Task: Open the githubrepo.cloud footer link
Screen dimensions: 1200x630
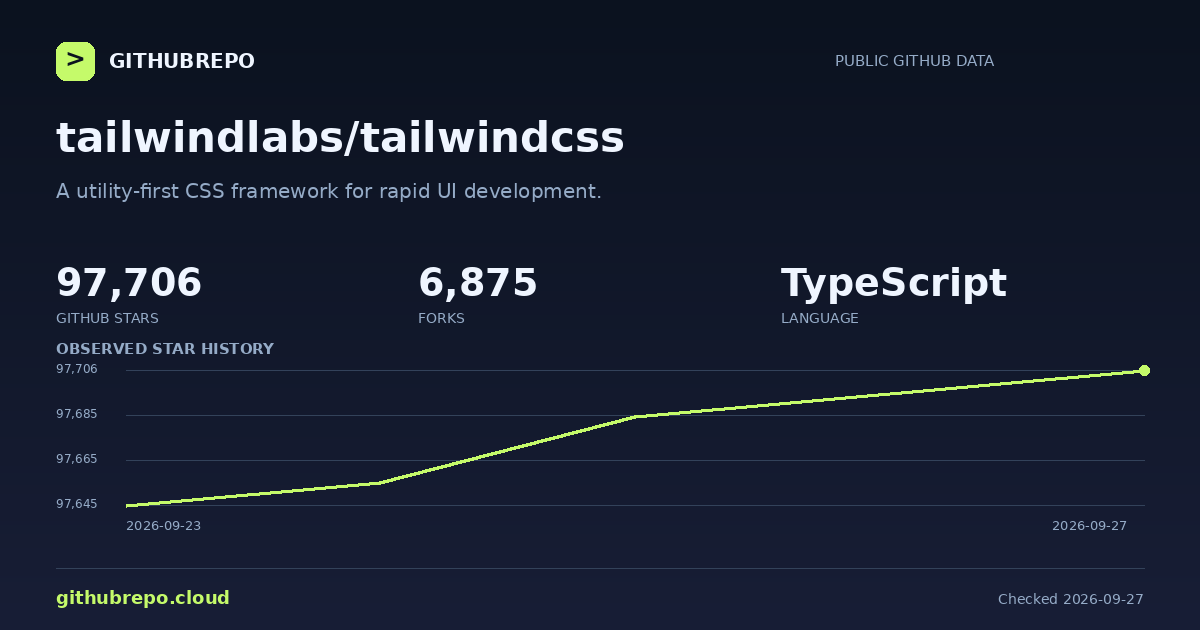Action: point(143,598)
